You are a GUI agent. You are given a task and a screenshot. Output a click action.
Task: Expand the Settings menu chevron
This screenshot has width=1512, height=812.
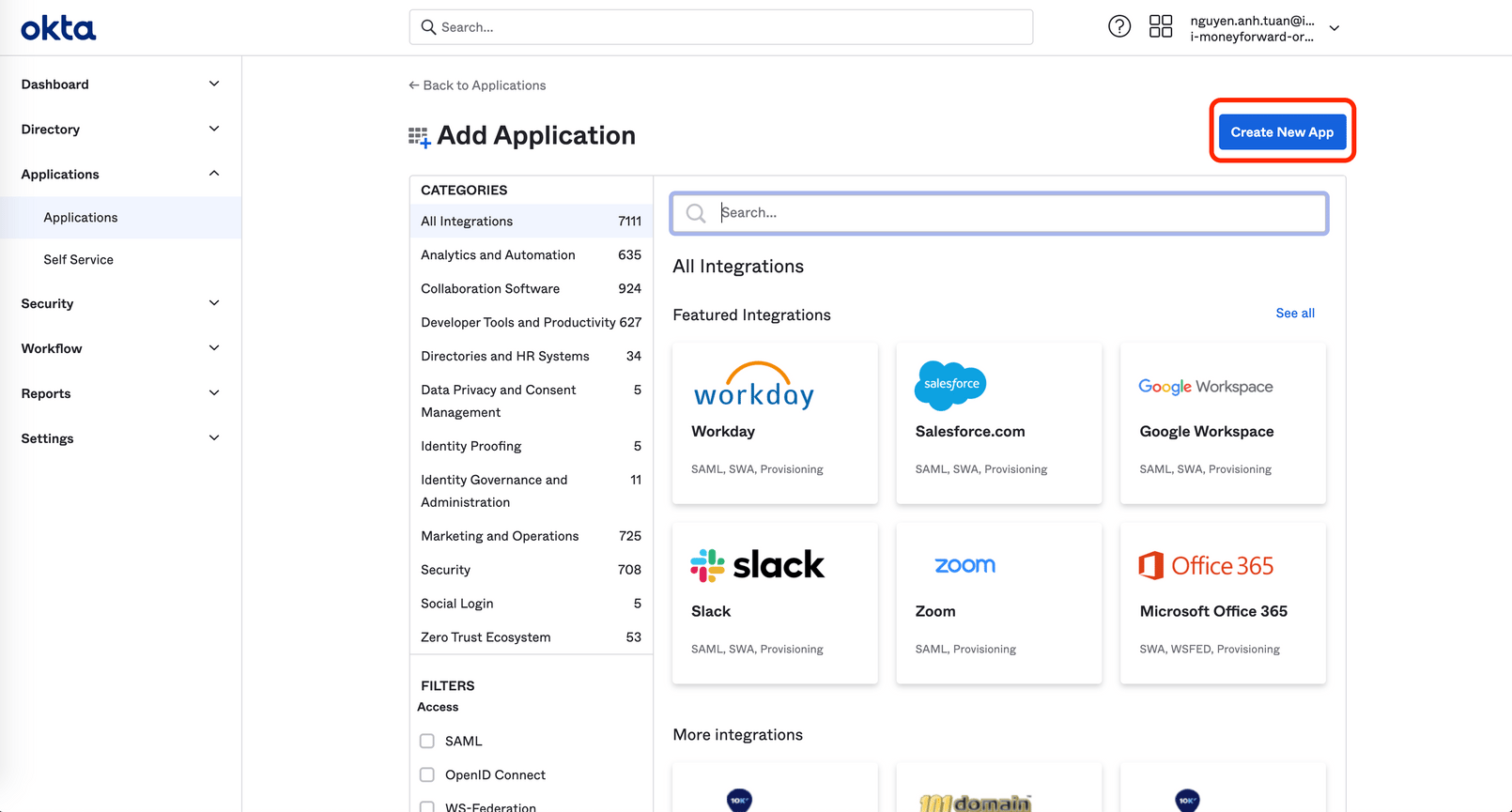click(214, 438)
